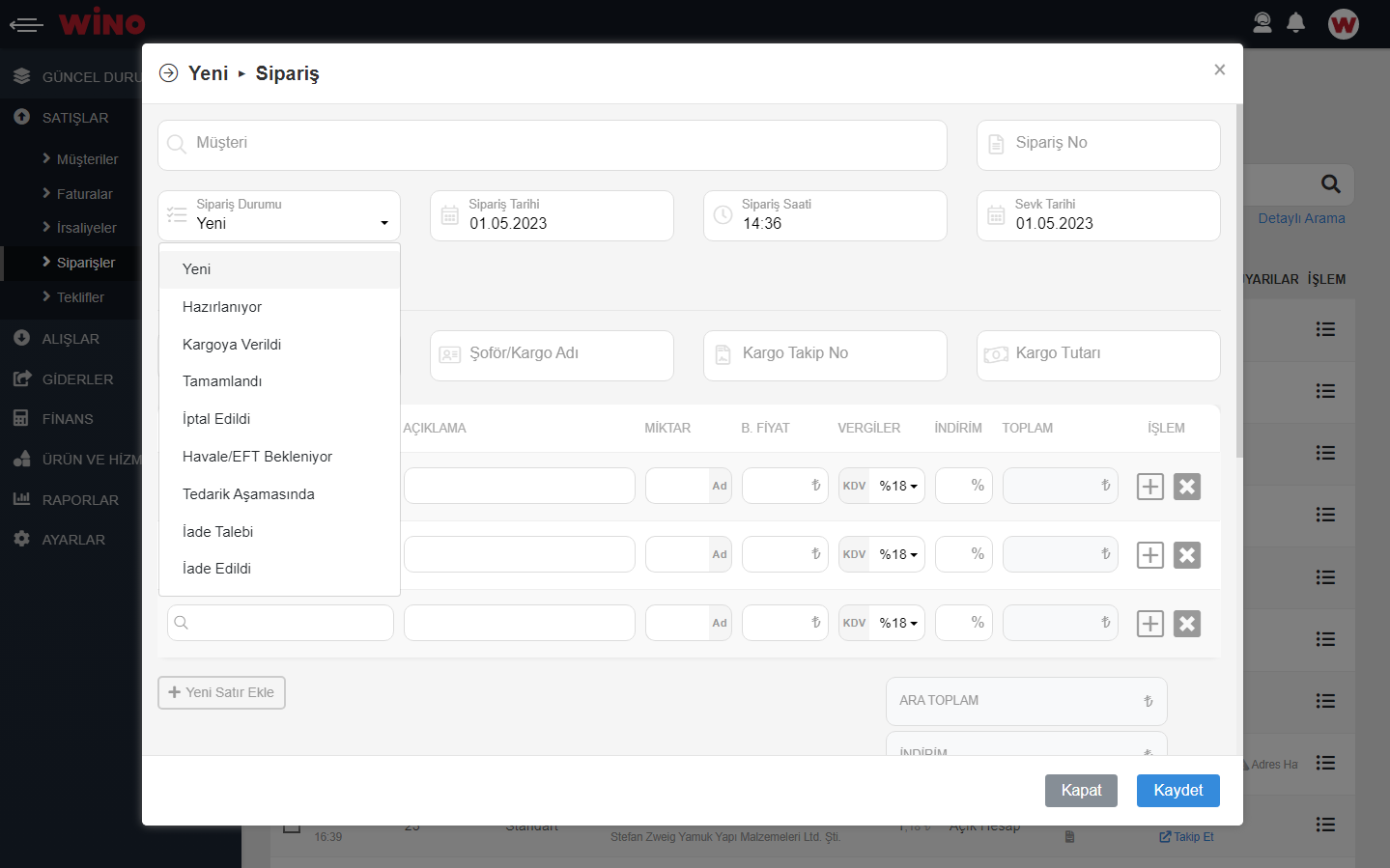The height and width of the screenshot is (868, 1390).
Task: Open the support agent icon in header
Action: pos(1262,23)
